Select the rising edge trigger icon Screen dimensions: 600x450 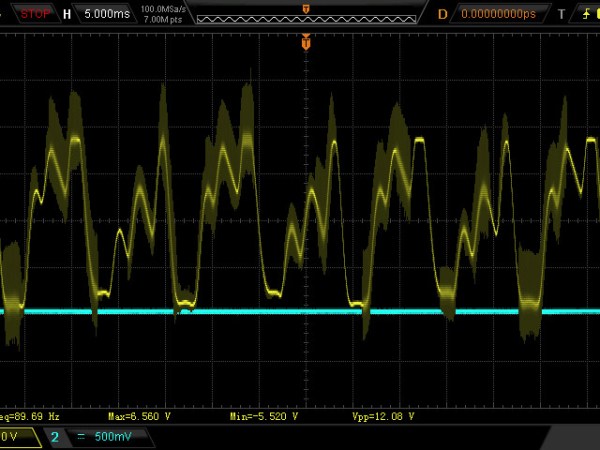pyautogui.click(x=586, y=15)
